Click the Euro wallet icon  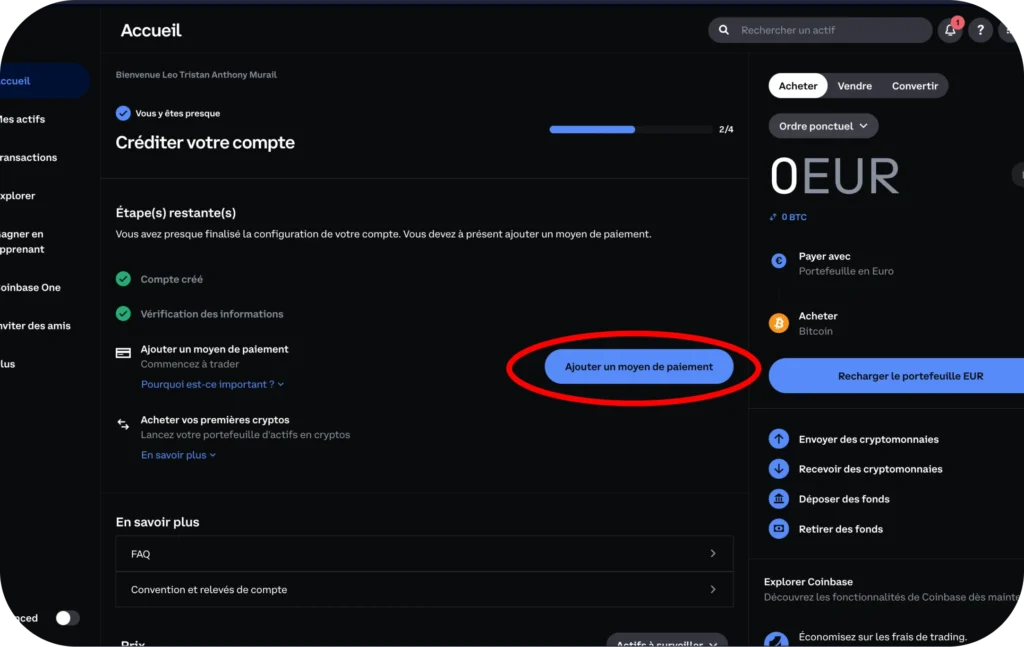tap(778, 261)
